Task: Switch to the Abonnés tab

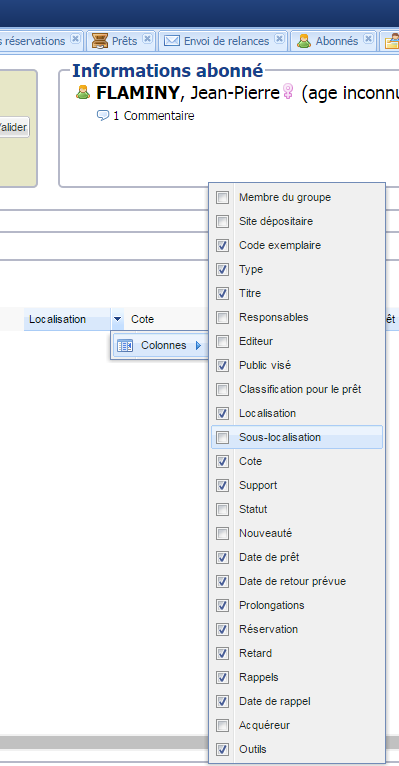Action: pos(334,41)
